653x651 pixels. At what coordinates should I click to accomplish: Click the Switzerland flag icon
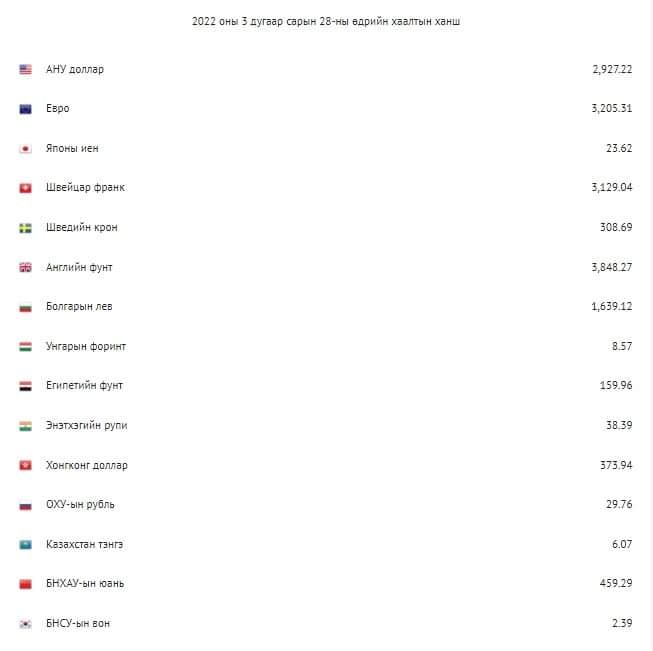point(26,188)
